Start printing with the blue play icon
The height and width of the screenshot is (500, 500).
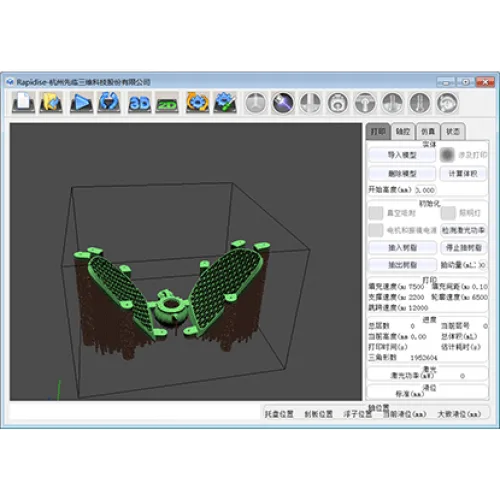(81, 102)
